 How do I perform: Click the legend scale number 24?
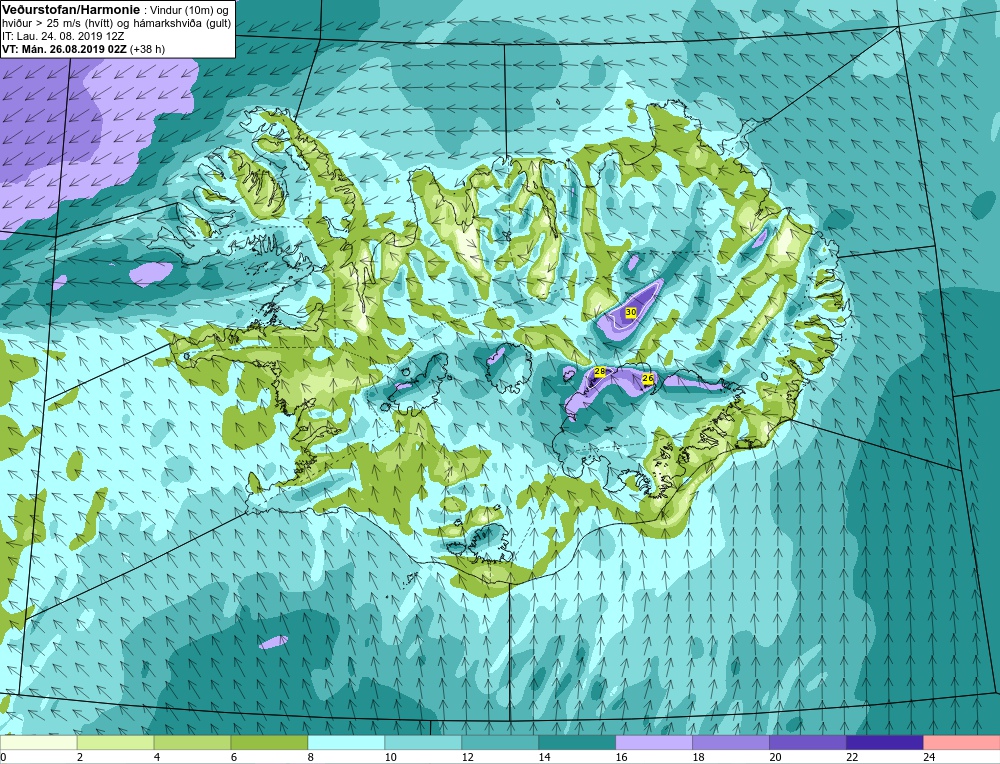coord(929,757)
